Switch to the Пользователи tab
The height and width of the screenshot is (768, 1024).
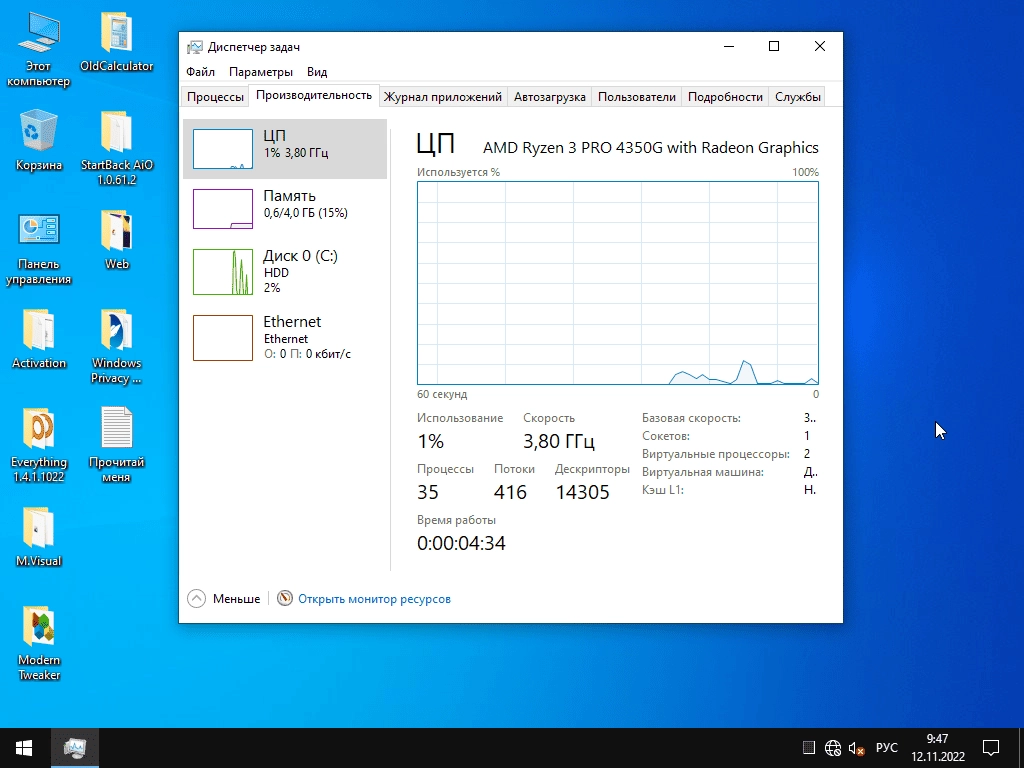pyautogui.click(x=637, y=97)
